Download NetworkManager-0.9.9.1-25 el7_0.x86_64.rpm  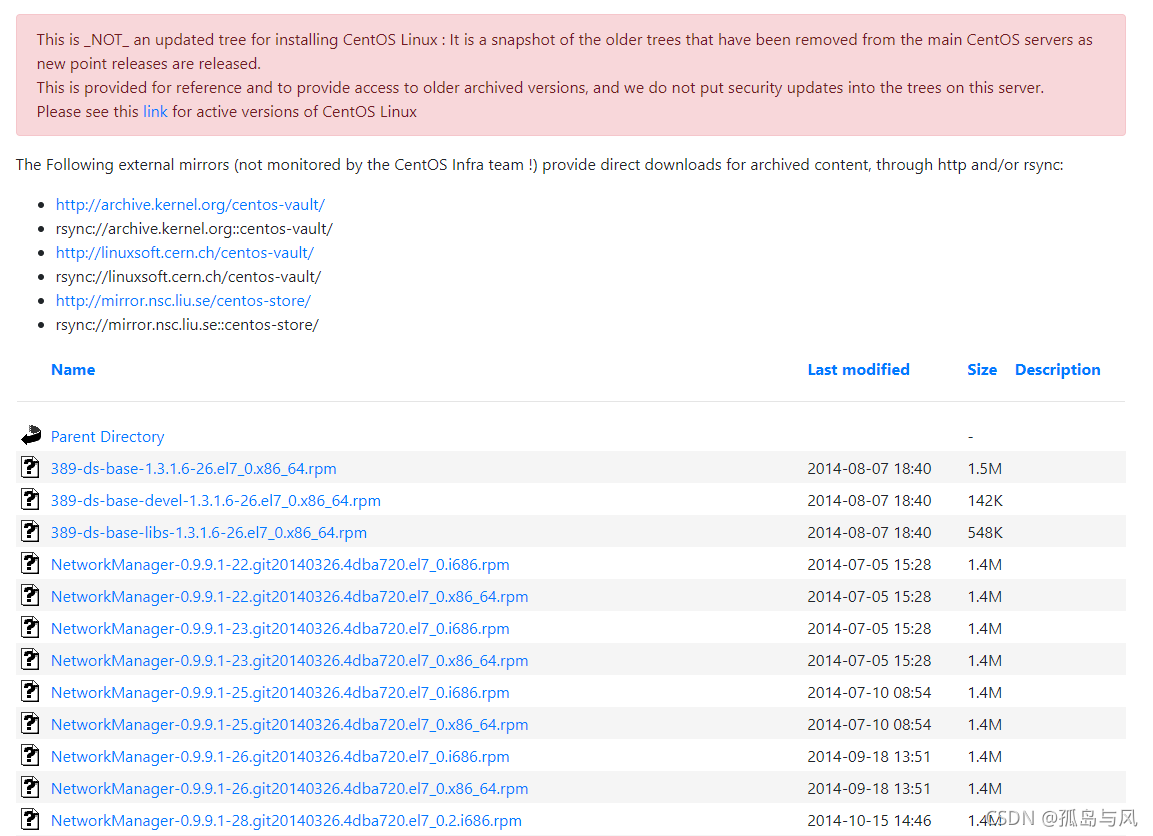[289, 724]
